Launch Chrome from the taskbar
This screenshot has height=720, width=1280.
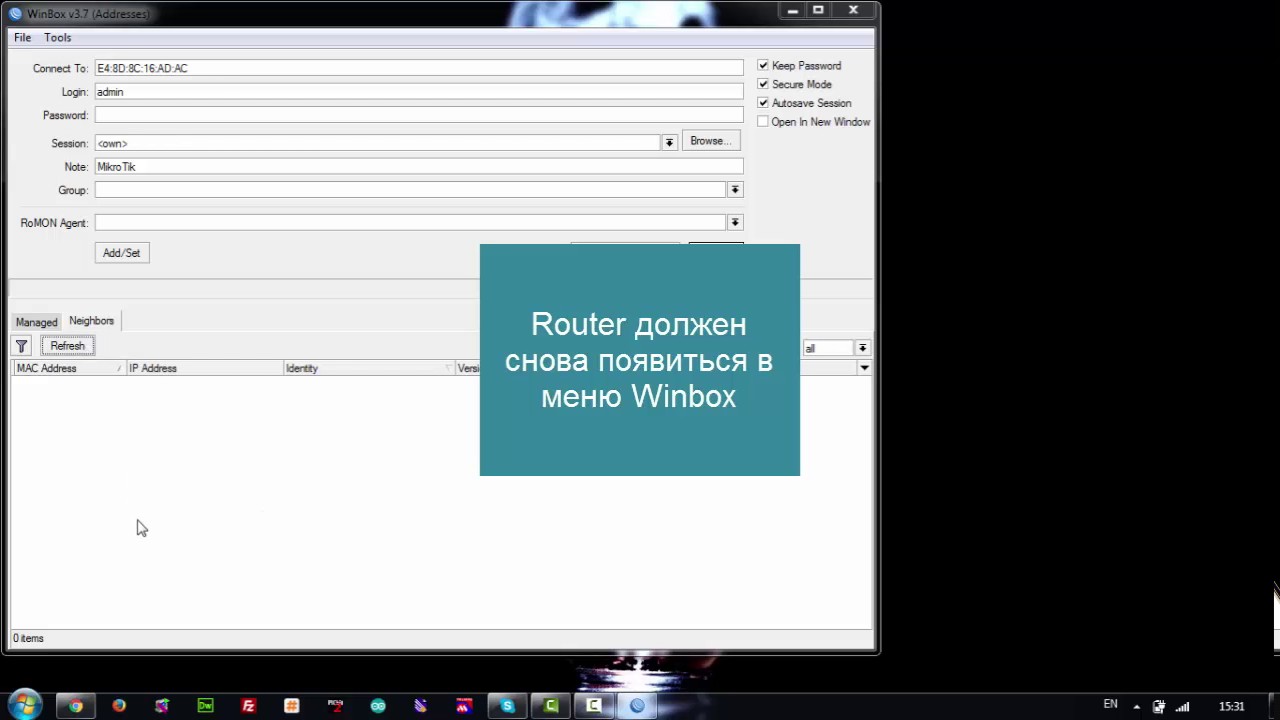pos(75,705)
